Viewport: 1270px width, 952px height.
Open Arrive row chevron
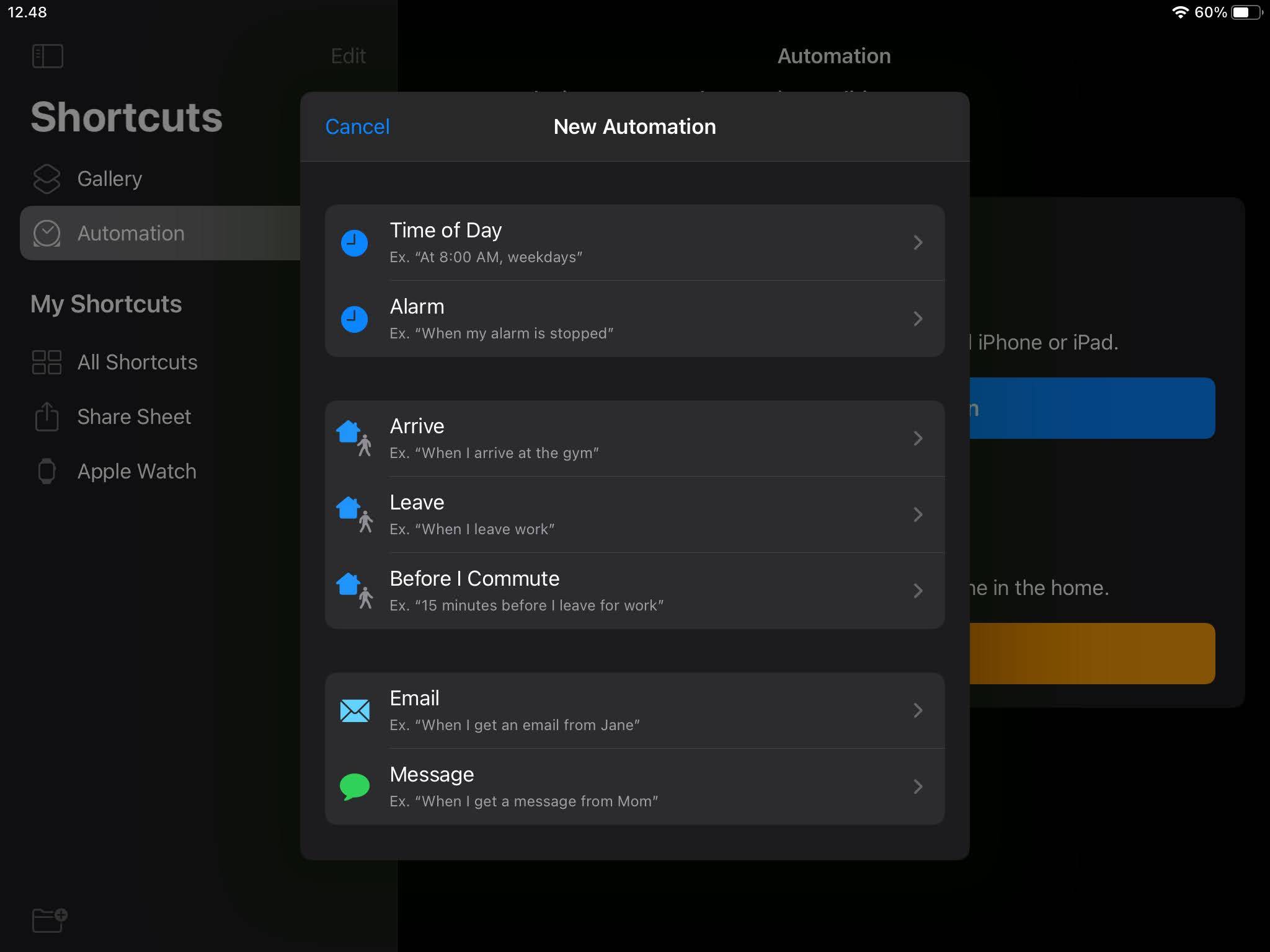coord(918,438)
